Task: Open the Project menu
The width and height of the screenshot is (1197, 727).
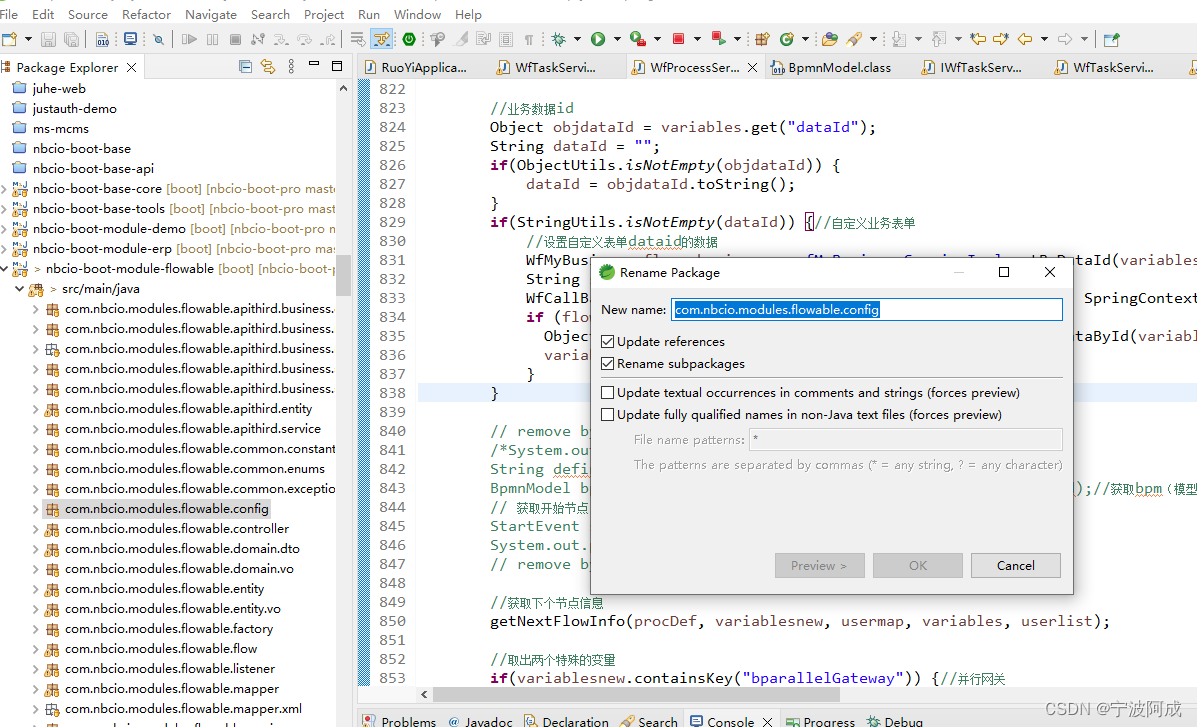Action: point(324,15)
